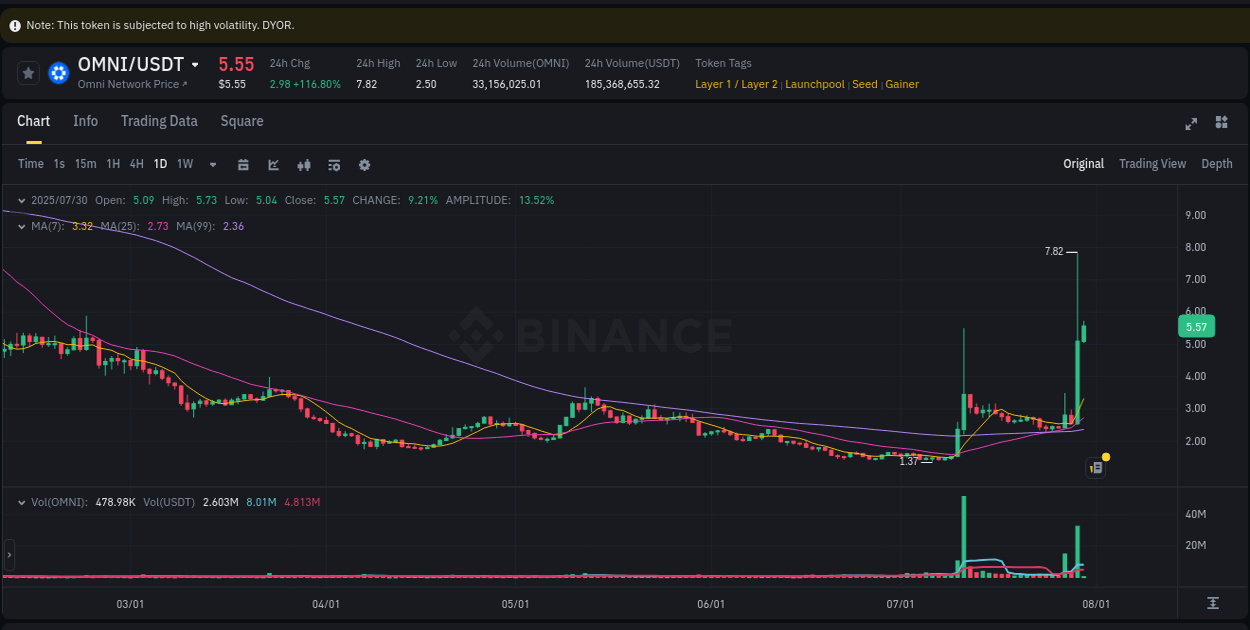Open the indicators overlay icon
This screenshot has width=1250, height=630.
304,164
